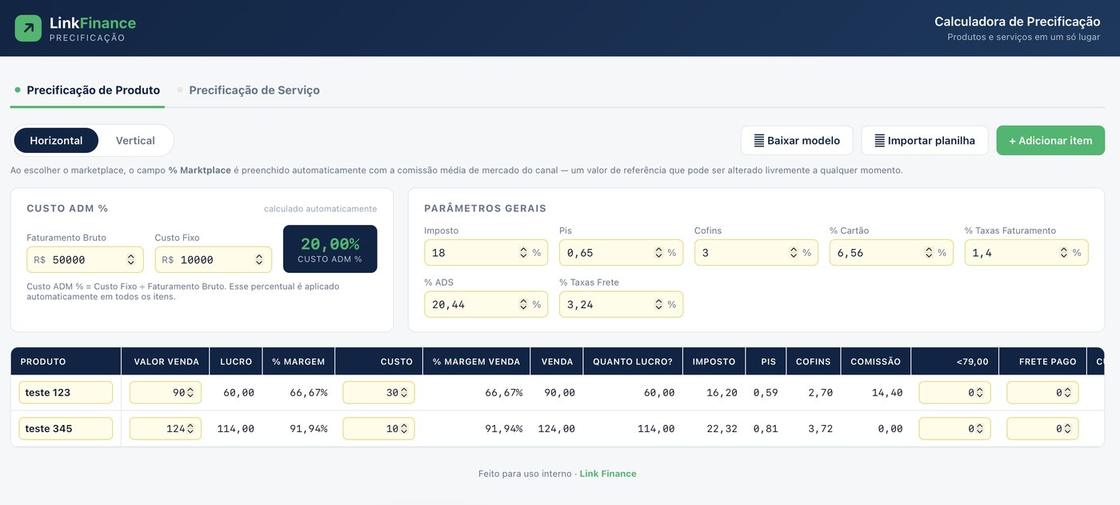
Task: Adjust the Faturamento Bruto stepper arrows
Action: pos(131,260)
